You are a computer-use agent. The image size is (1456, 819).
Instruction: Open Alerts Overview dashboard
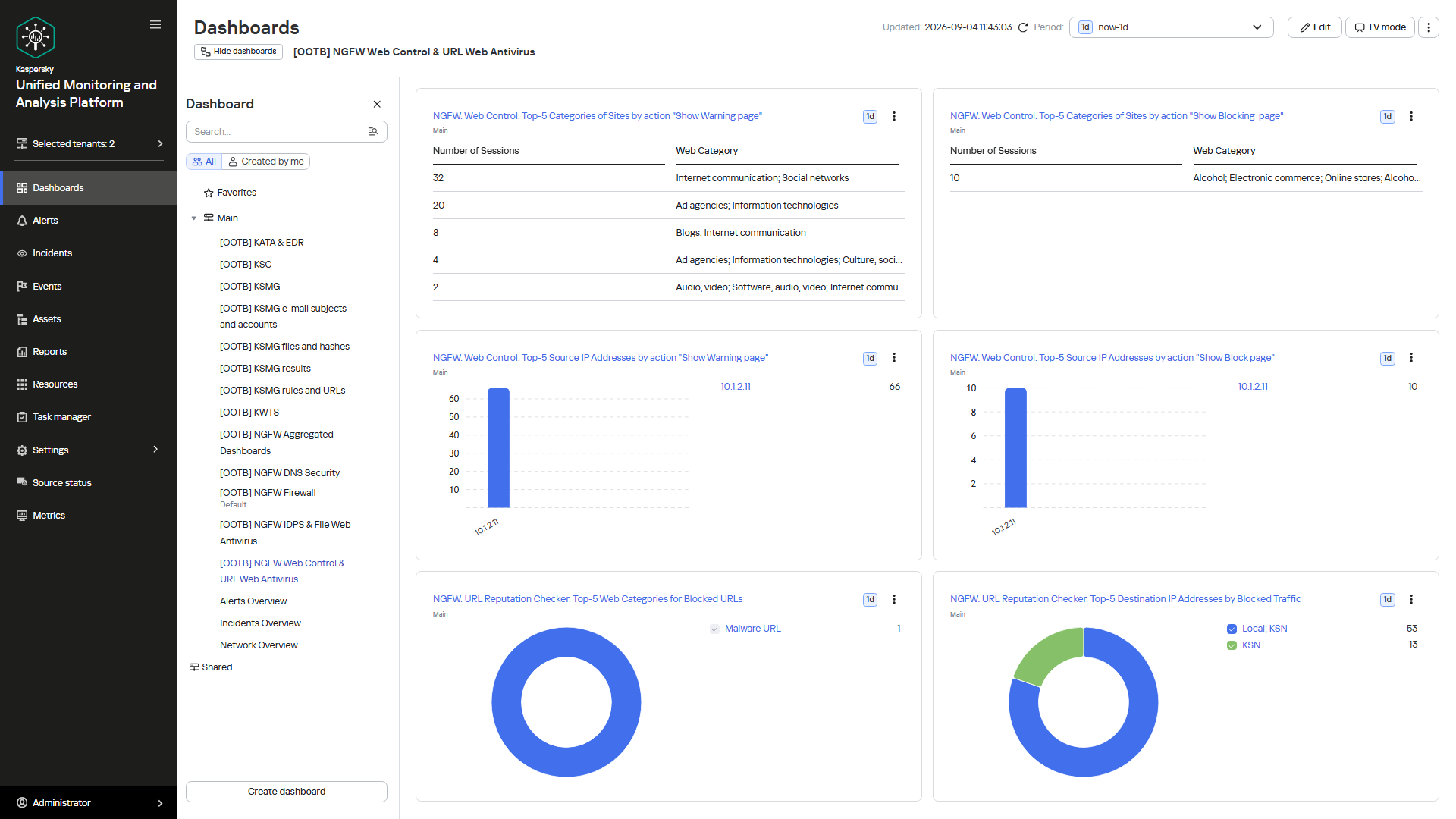(253, 601)
